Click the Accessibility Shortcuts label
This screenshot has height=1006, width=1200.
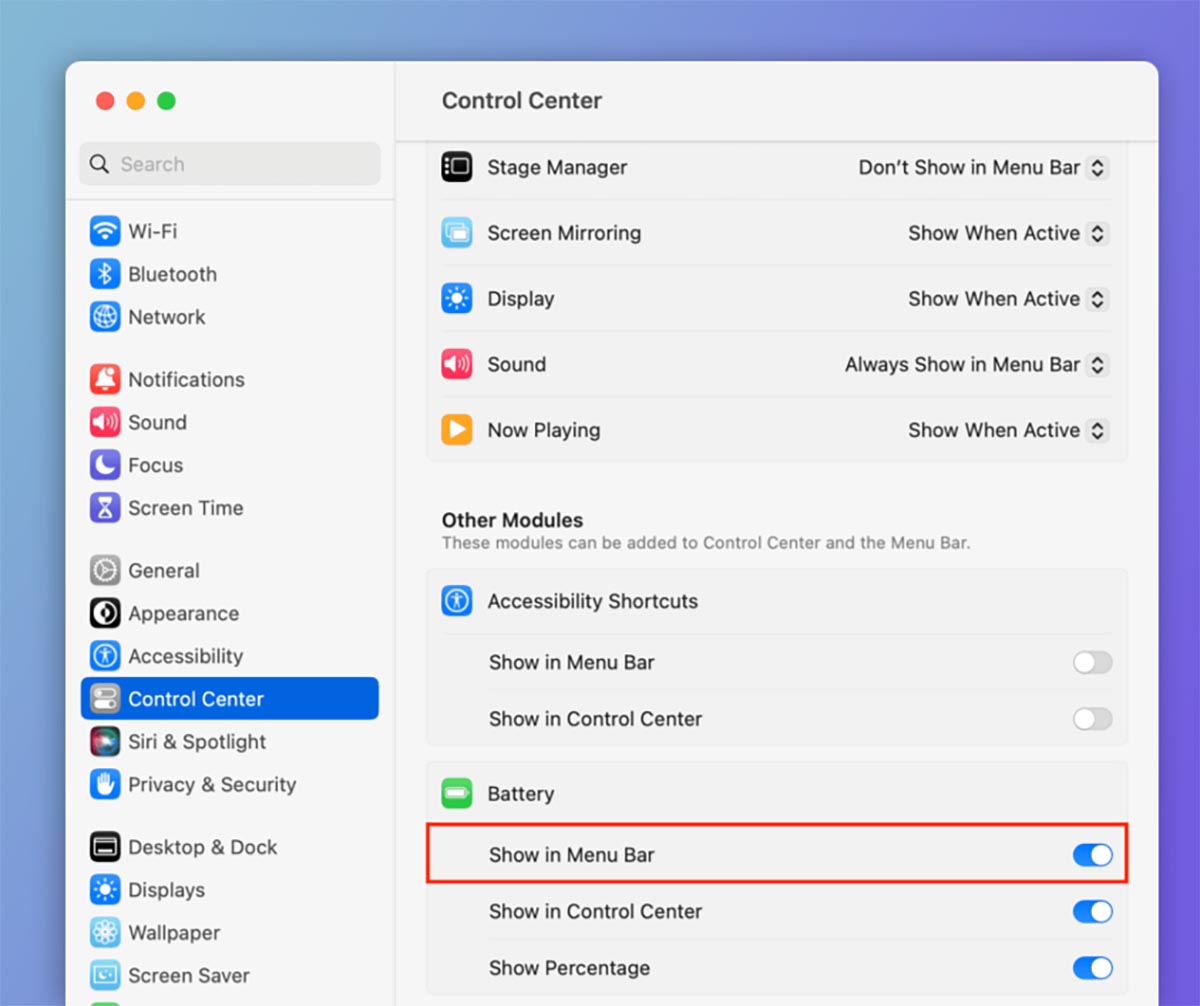[593, 601]
